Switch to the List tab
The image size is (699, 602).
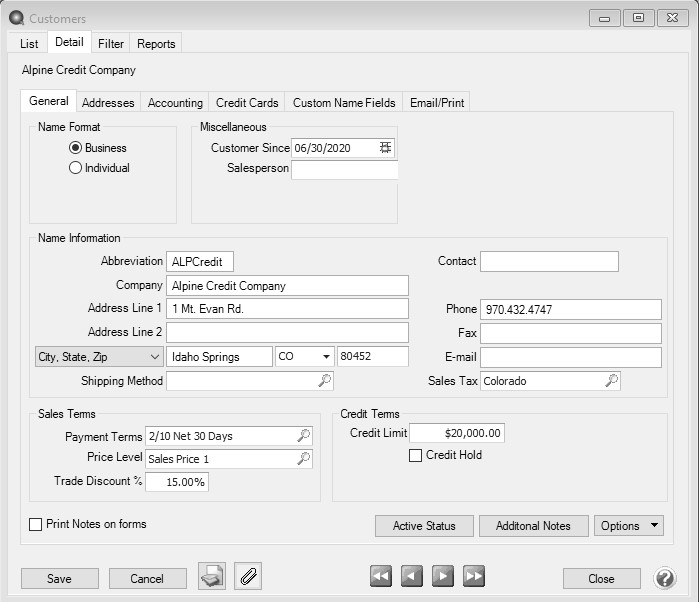coord(29,44)
